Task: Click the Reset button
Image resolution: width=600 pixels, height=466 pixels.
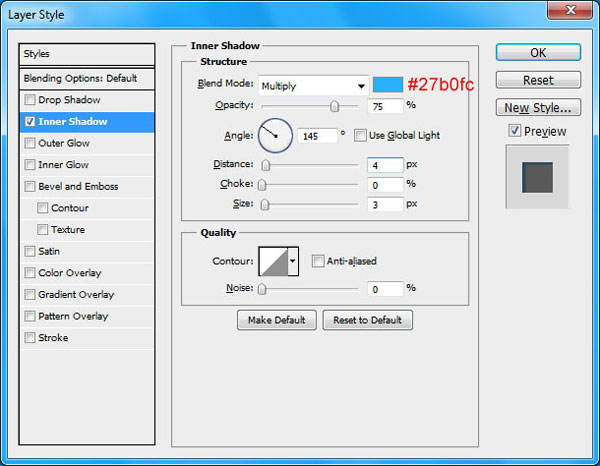Action: click(538, 80)
